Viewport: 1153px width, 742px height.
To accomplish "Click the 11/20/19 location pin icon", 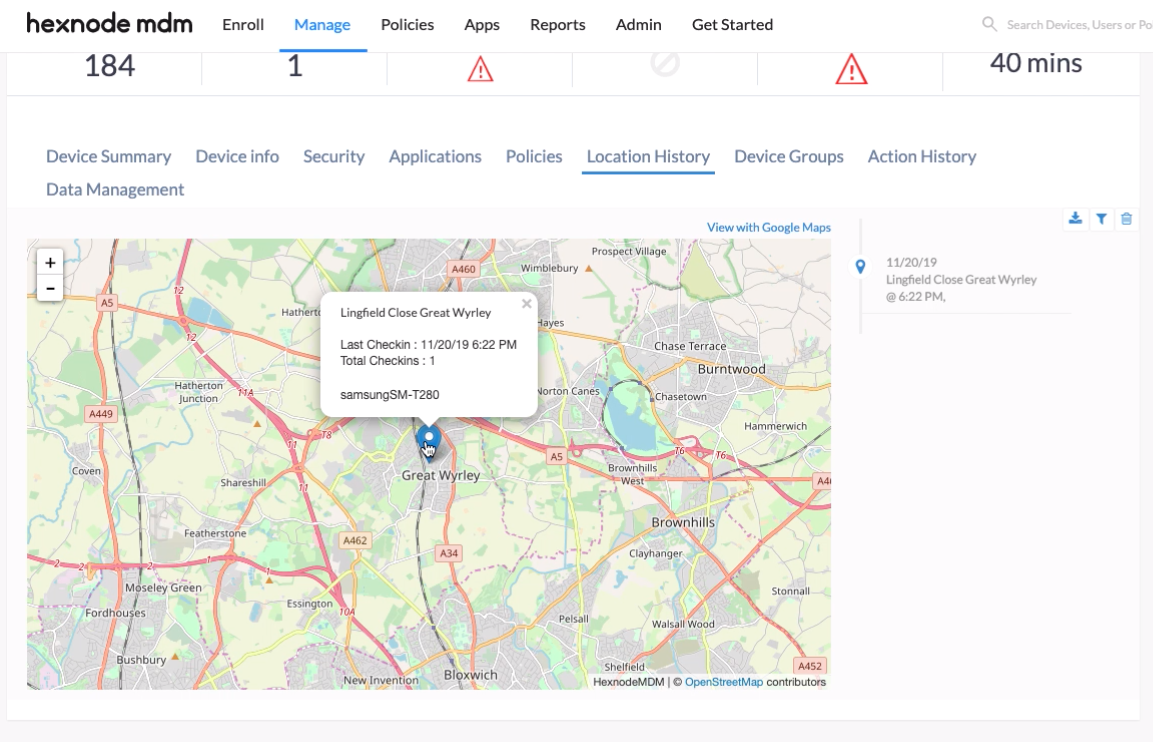I will (860, 266).
